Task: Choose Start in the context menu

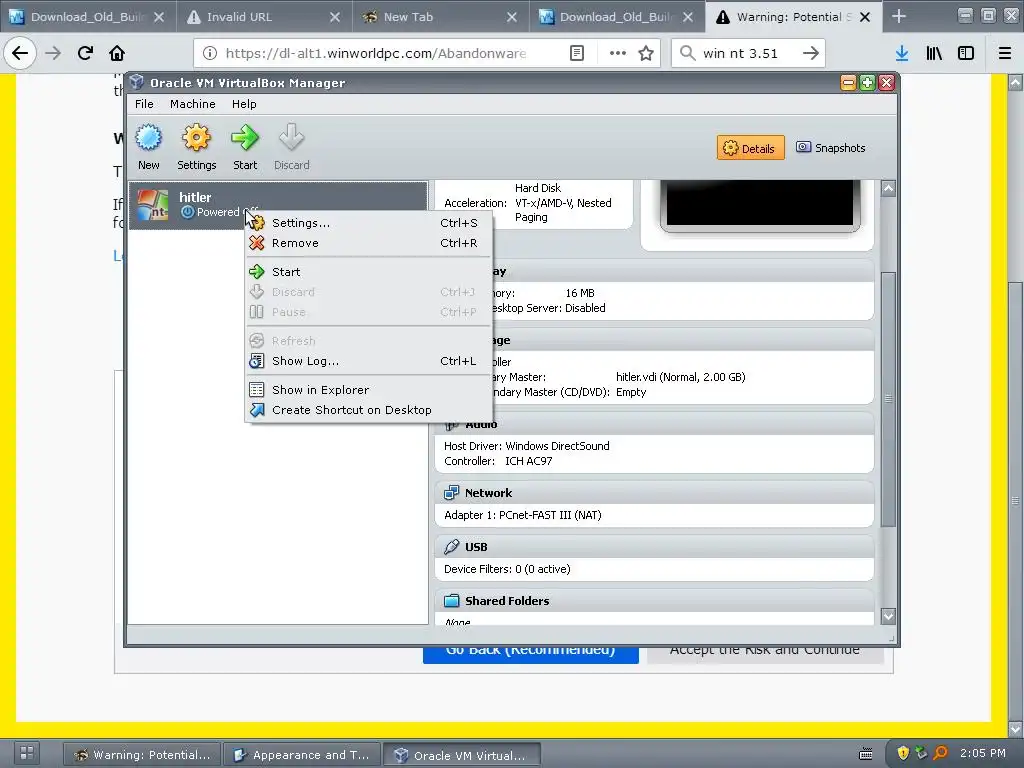Action: point(369,272)
